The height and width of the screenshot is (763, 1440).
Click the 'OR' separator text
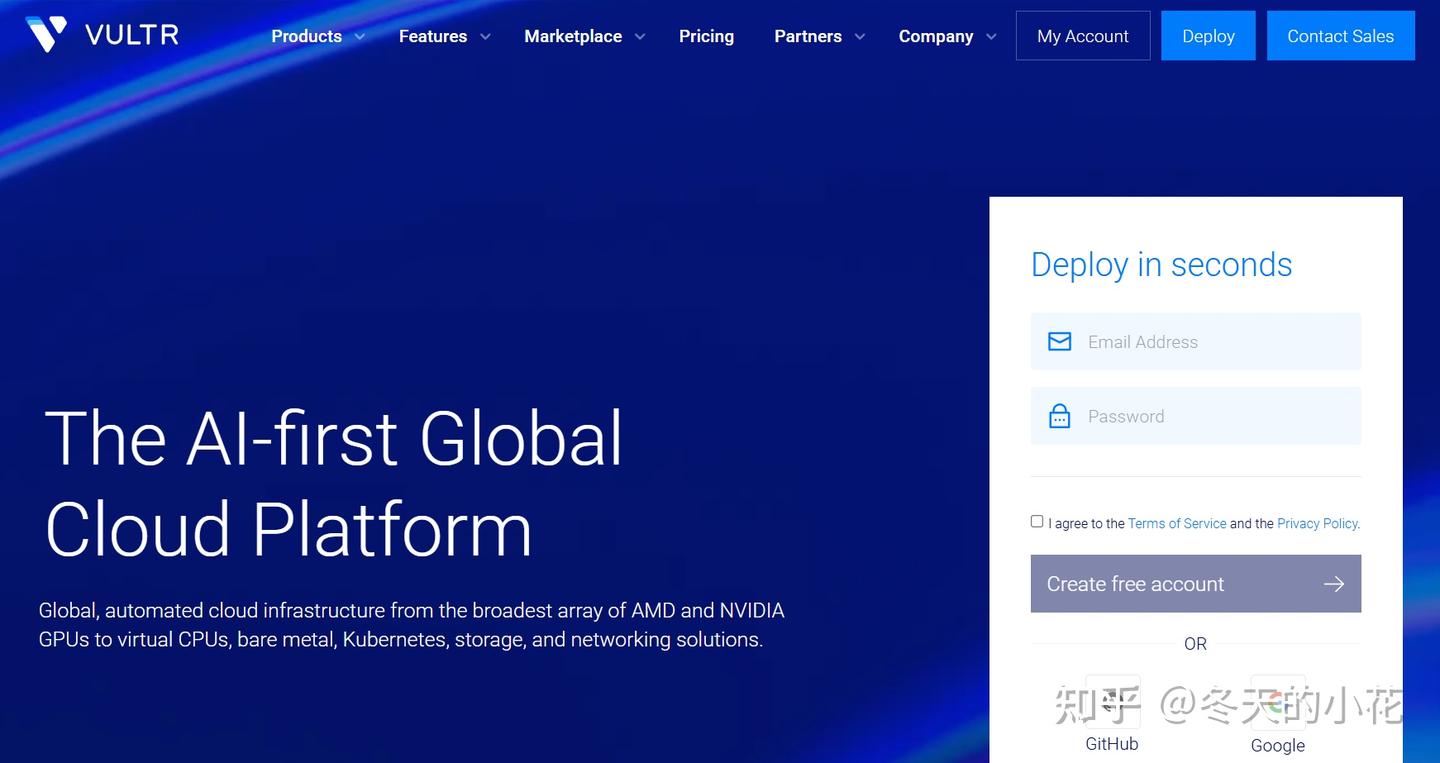click(x=1196, y=644)
